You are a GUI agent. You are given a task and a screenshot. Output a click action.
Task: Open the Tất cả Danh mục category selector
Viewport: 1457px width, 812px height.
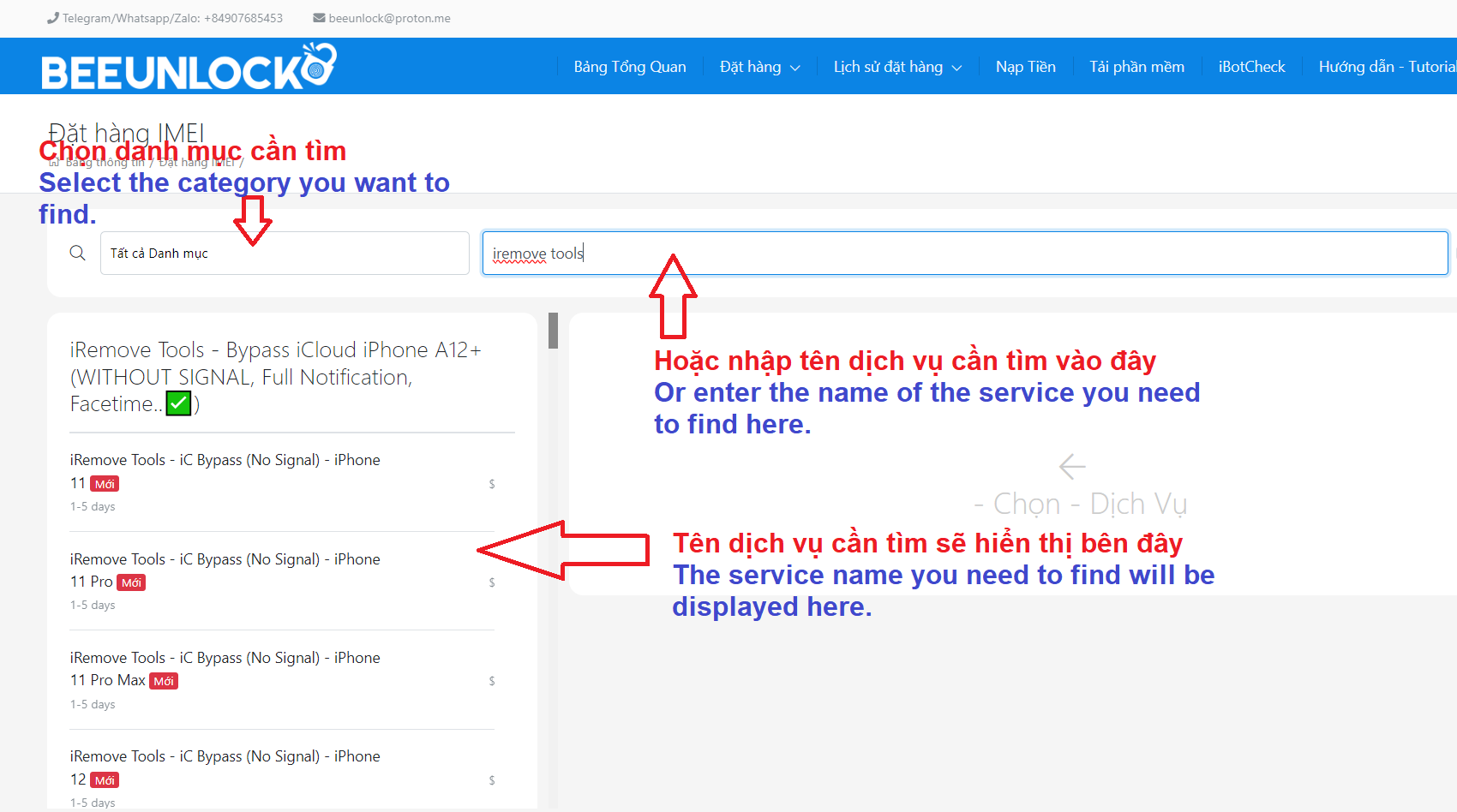coord(285,253)
